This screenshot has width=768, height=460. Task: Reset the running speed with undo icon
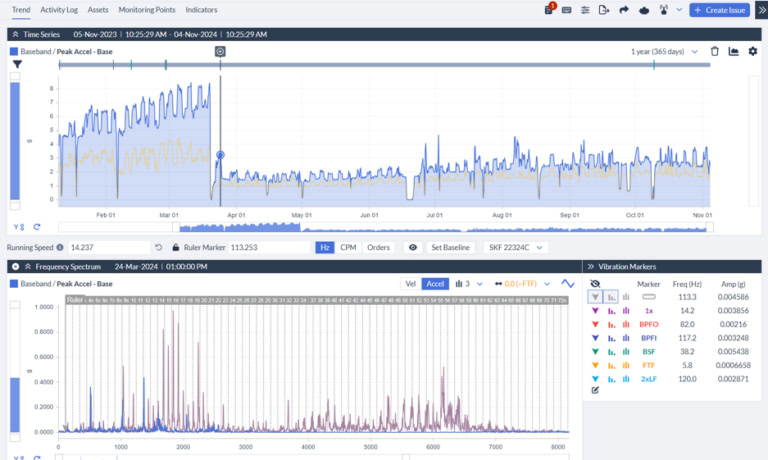pyautogui.click(x=158, y=247)
